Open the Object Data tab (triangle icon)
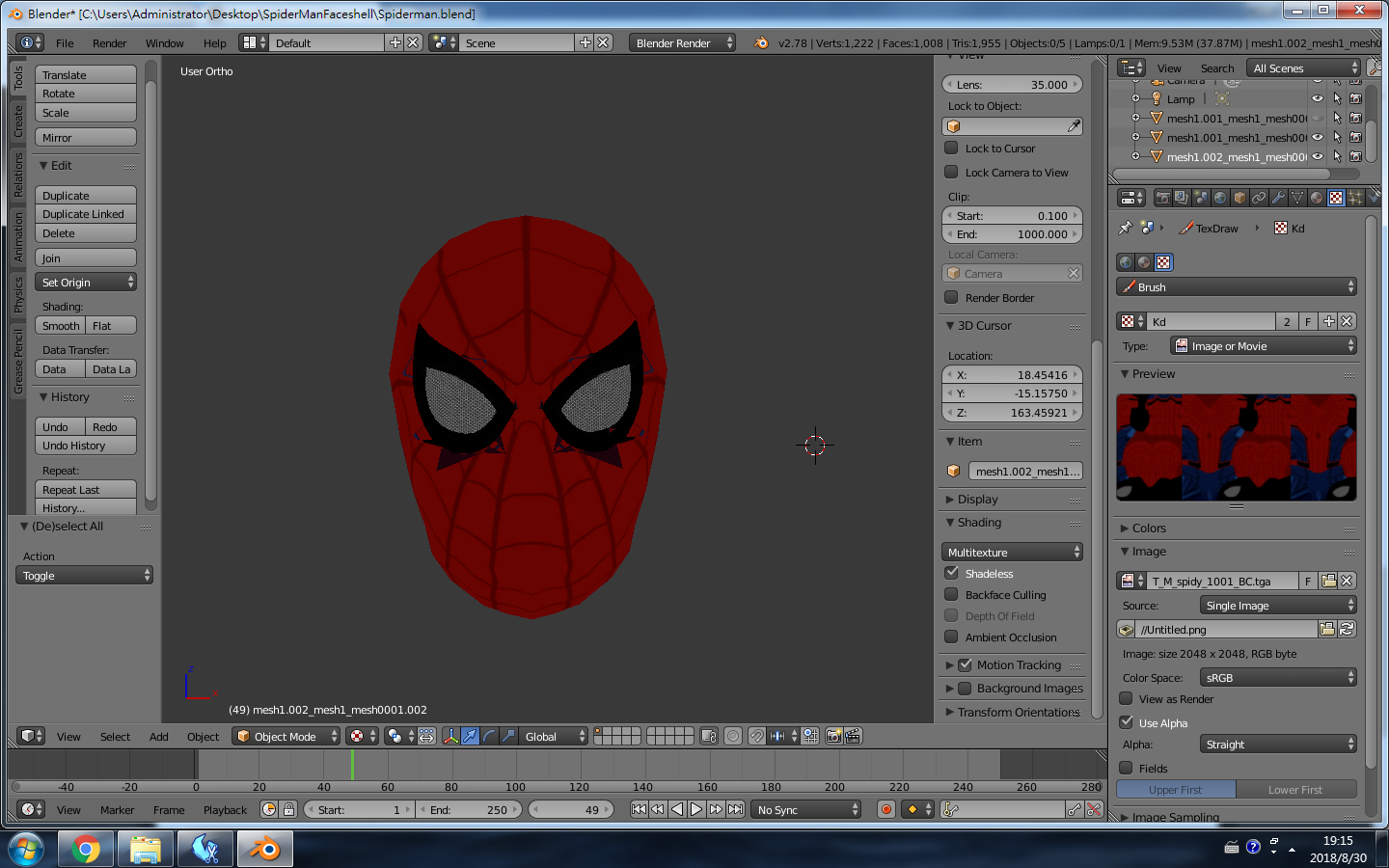 (x=1297, y=198)
